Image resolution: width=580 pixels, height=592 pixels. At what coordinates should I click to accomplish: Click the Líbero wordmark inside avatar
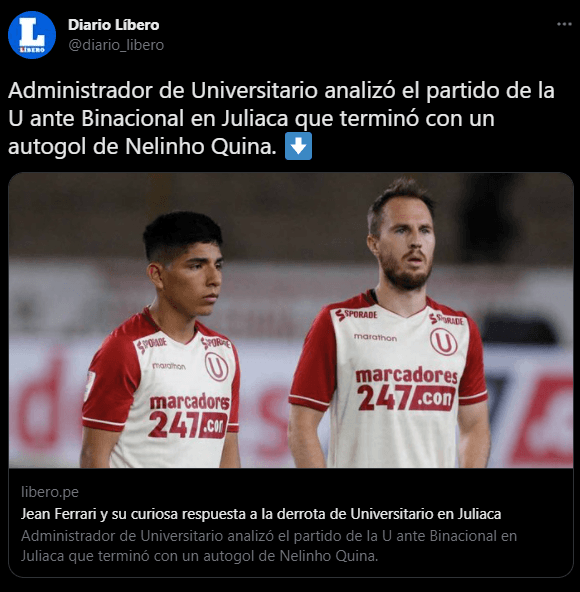pos(32,49)
